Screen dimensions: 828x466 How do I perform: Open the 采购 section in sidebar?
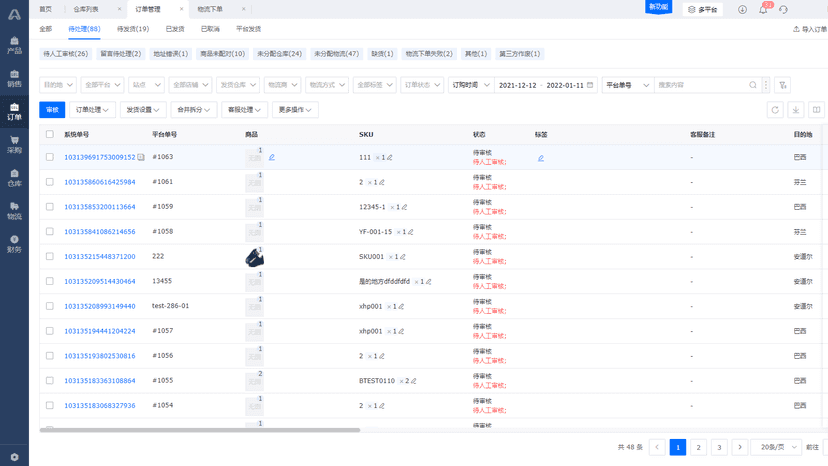[14, 145]
